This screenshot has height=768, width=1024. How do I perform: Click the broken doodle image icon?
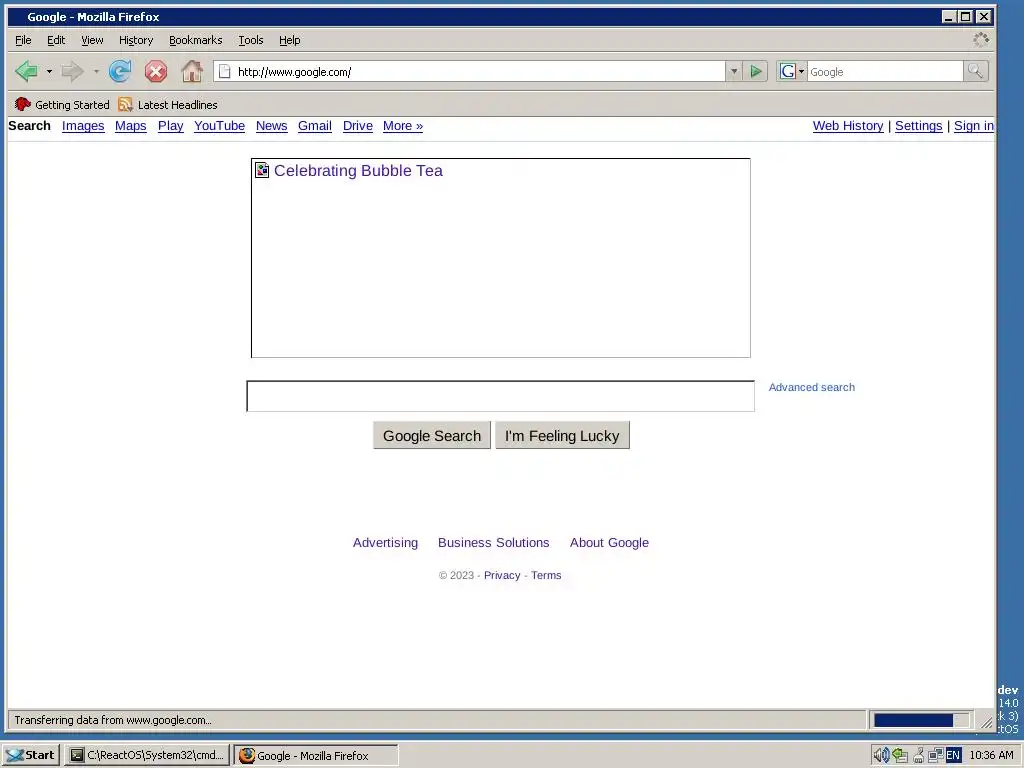point(262,170)
